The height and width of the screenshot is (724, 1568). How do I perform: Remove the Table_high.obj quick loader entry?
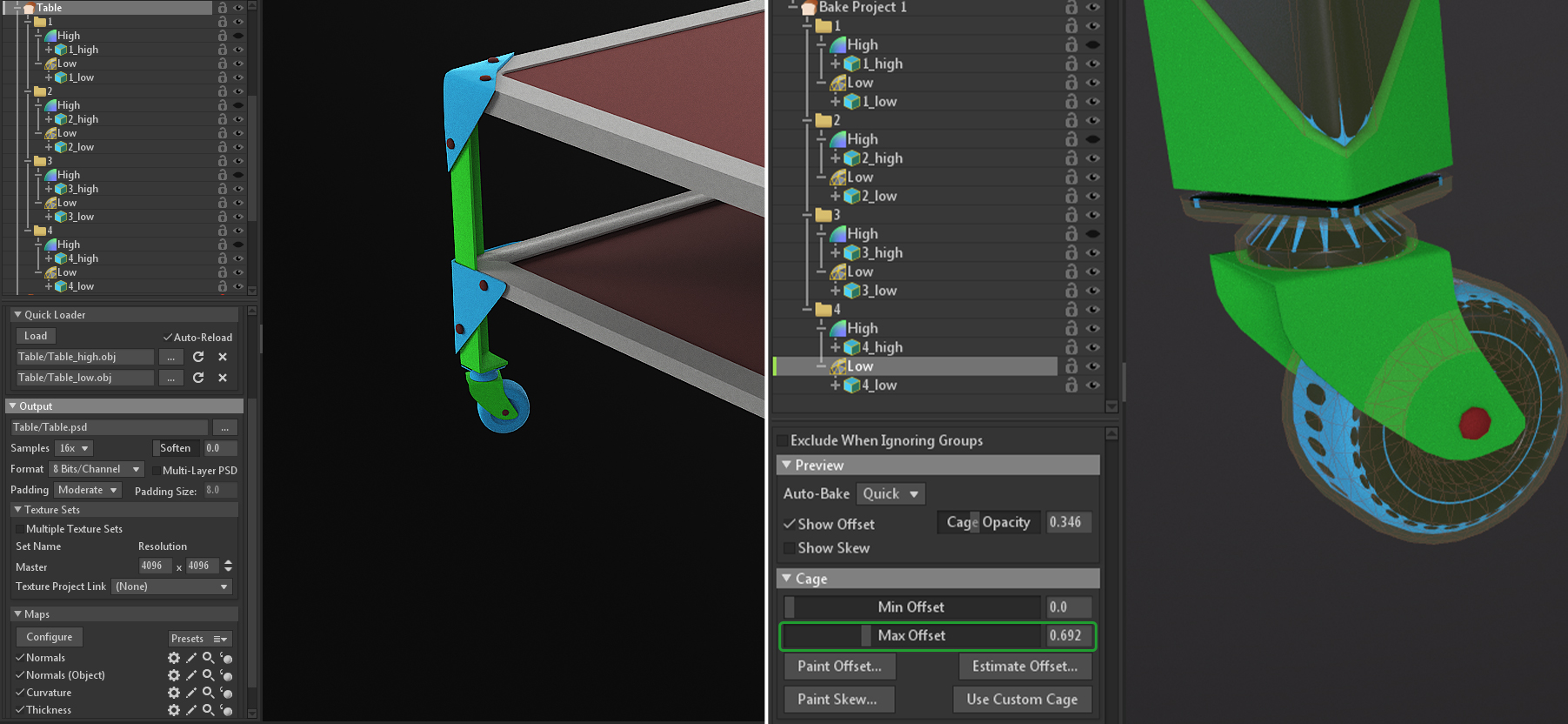[x=223, y=357]
